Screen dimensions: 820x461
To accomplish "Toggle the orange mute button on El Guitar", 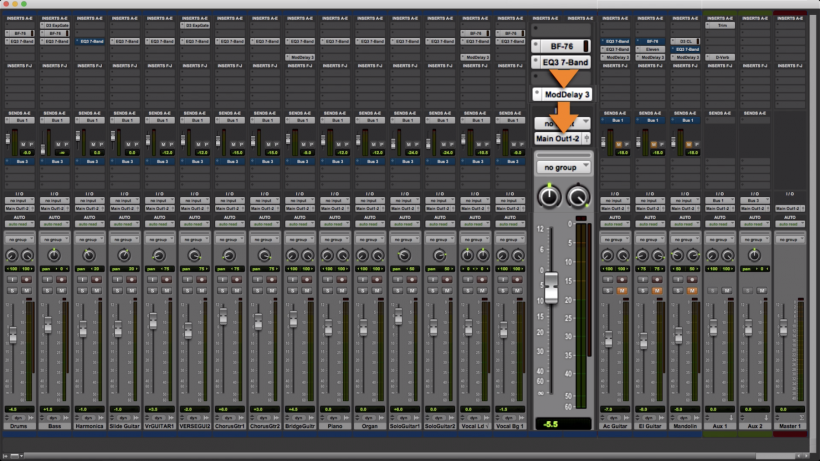I will (x=656, y=290).
